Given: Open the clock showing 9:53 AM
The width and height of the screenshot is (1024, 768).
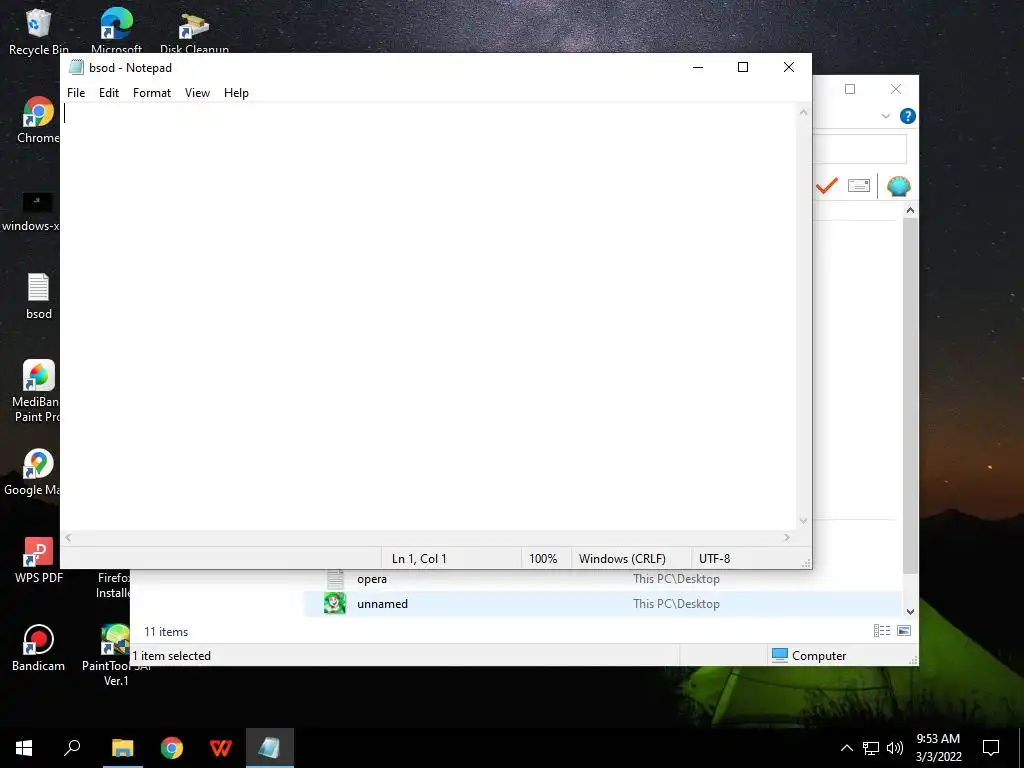Looking at the screenshot, I should click(938, 748).
